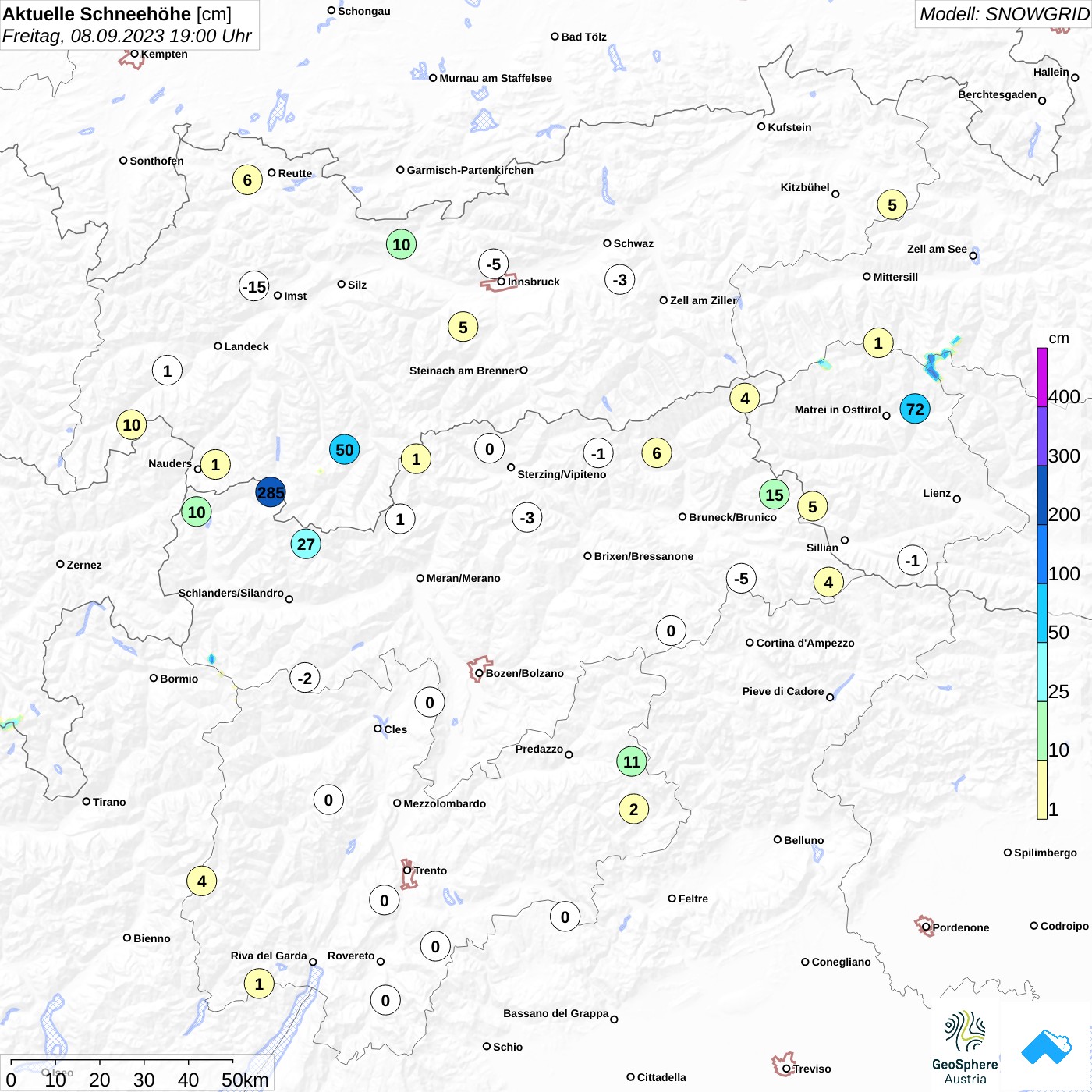The width and height of the screenshot is (1092, 1092).
Task: Click the -3 marker near Schwaz
Action: tap(619, 279)
